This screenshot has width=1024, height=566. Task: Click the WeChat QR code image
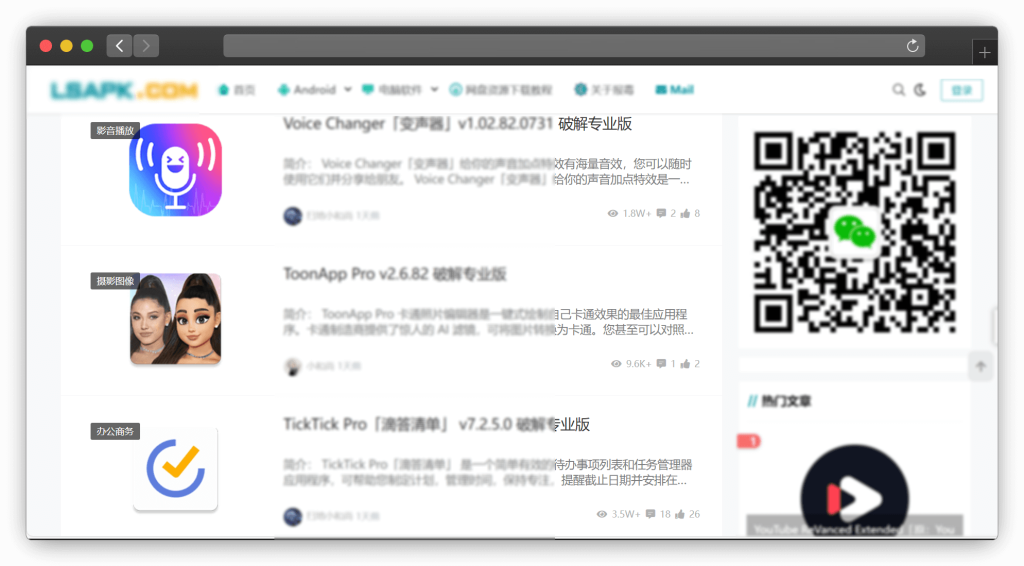[855, 232]
